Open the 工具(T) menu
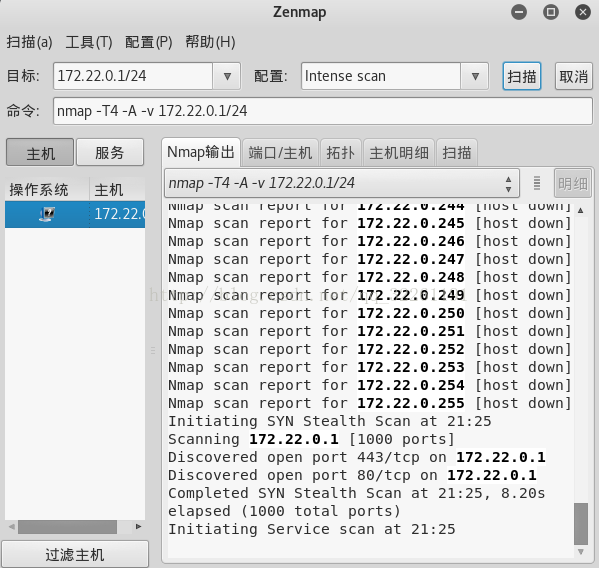 point(89,42)
